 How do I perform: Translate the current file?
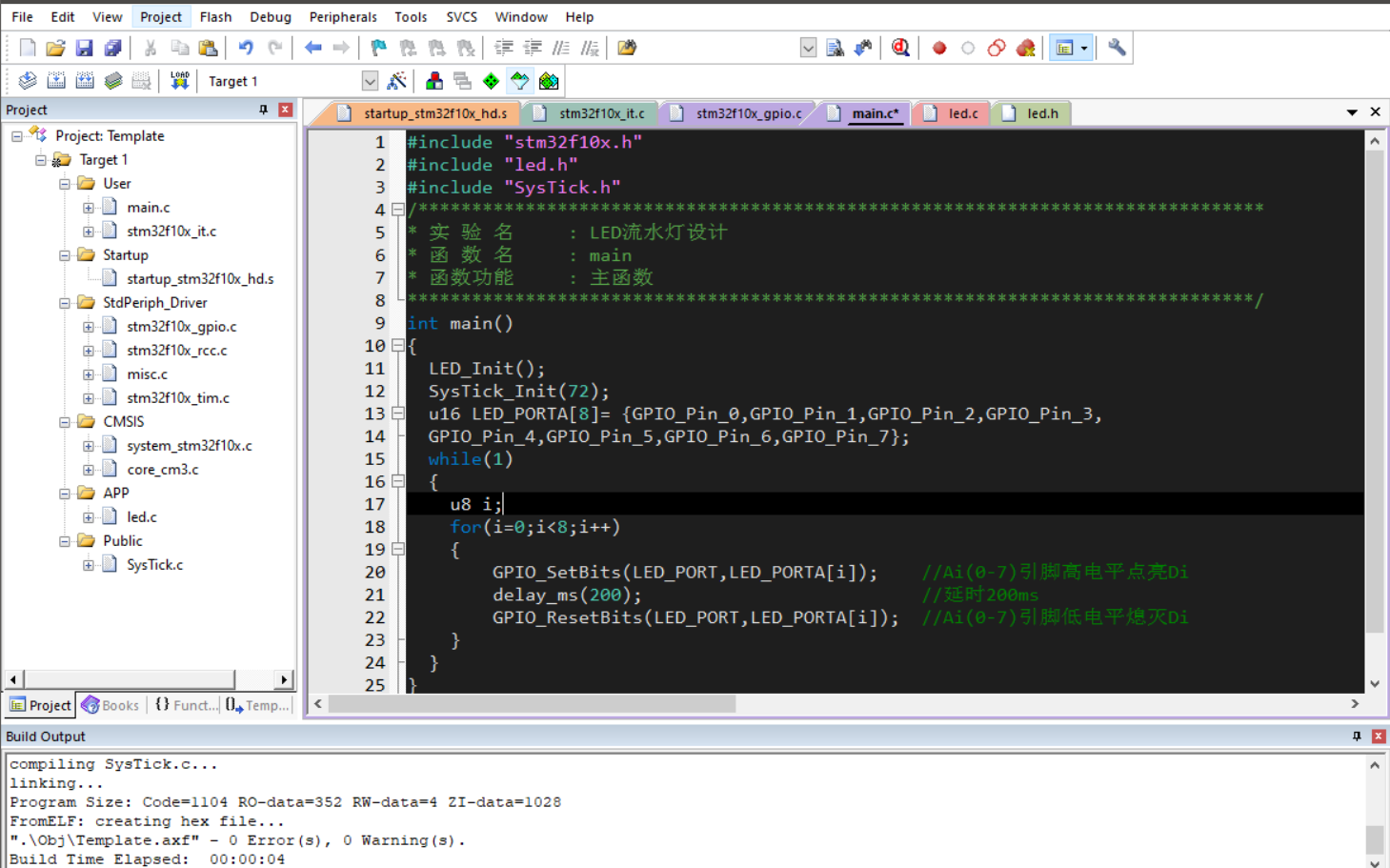(x=28, y=81)
